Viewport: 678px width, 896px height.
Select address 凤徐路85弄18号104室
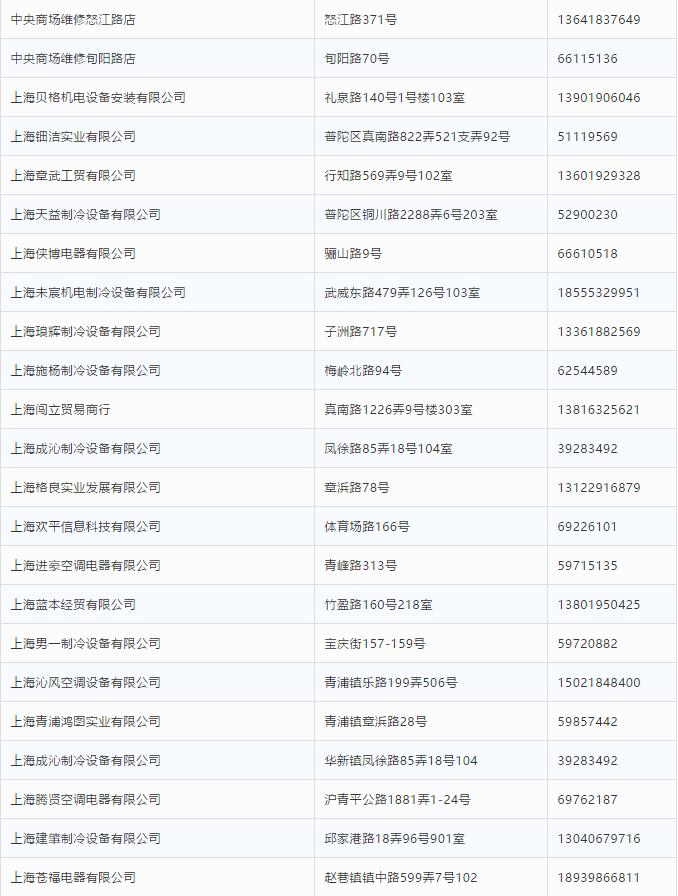click(x=388, y=448)
